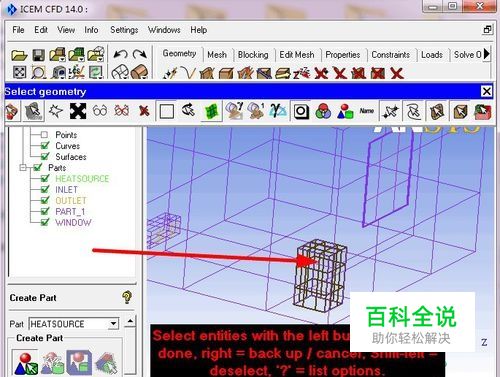The width and height of the screenshot is (500, 377).
Task: Open the mesh file icon
Action: click(x=77, y=54)
